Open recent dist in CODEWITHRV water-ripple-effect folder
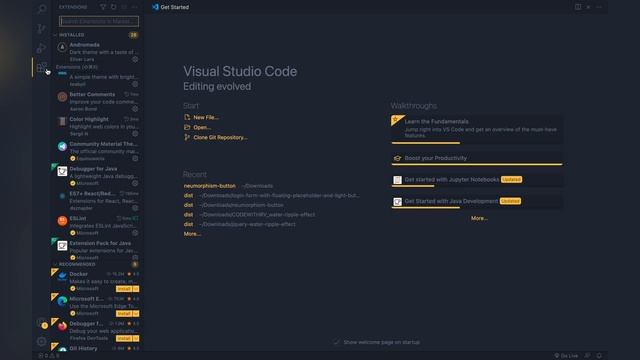This screenshot has width=640, height=360. (188, 215)
